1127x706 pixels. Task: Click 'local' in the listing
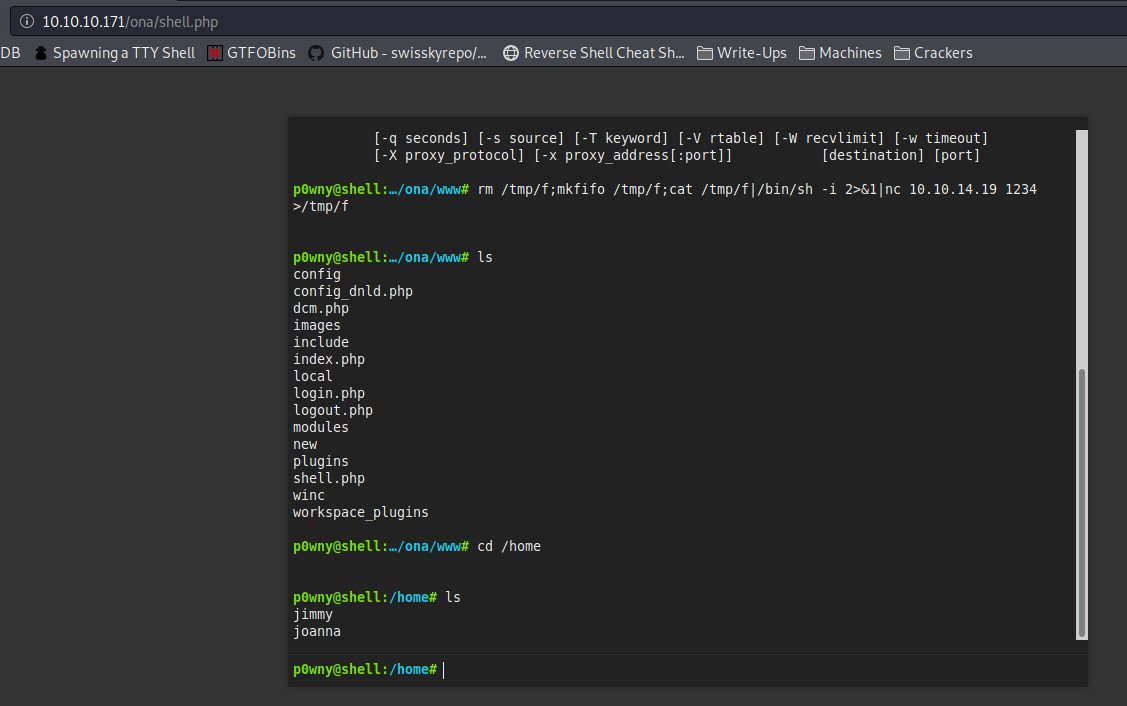313,376
